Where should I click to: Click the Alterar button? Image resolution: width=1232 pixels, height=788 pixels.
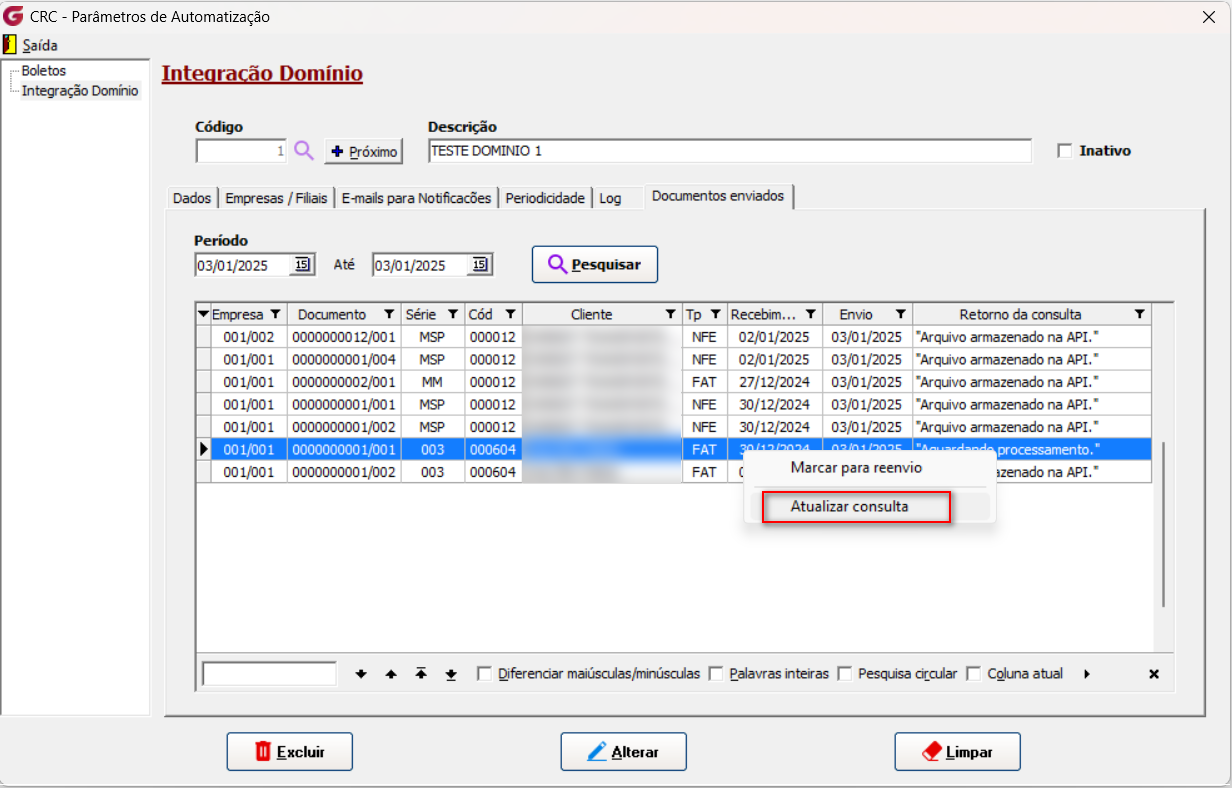tap(623, 752)
